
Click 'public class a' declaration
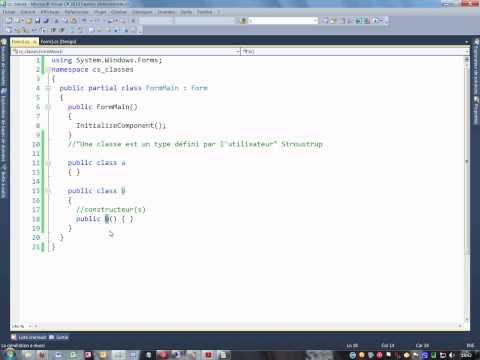pos(97,163)
